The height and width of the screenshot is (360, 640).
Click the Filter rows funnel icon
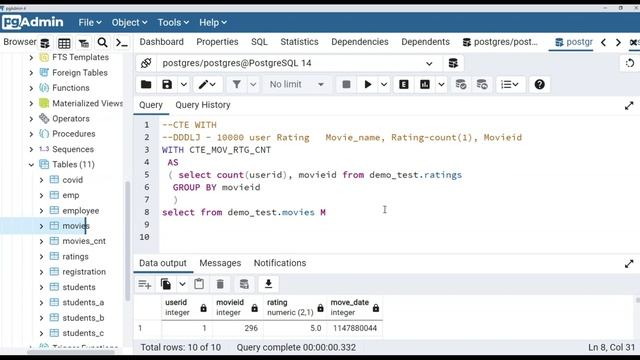236,84
